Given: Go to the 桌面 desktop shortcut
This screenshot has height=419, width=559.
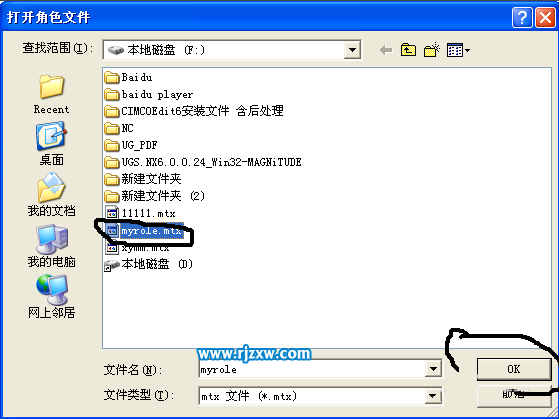Looking at the screenshot, I should point(51,144).
